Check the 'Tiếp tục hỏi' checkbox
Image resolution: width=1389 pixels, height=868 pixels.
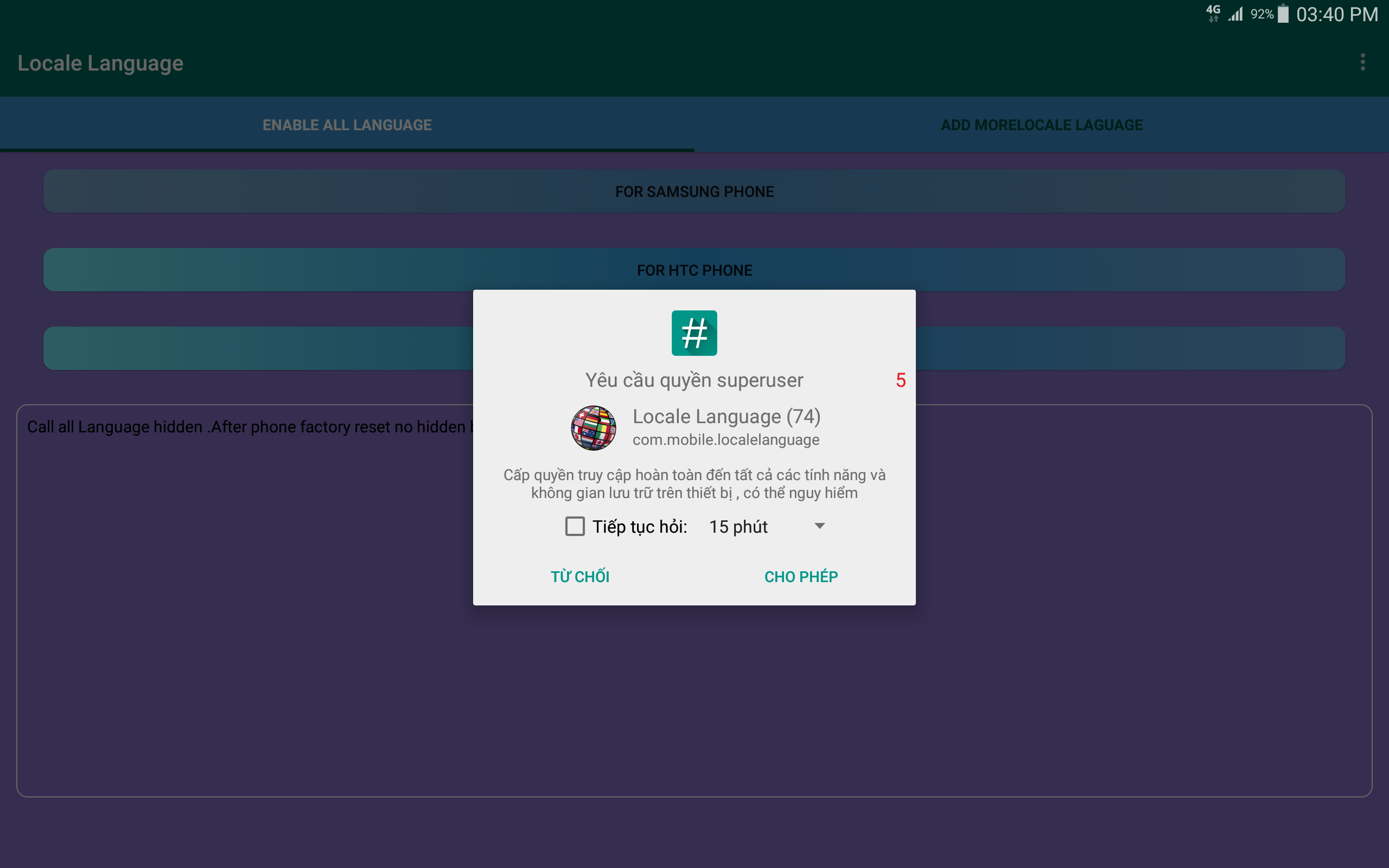coord(575,526)
